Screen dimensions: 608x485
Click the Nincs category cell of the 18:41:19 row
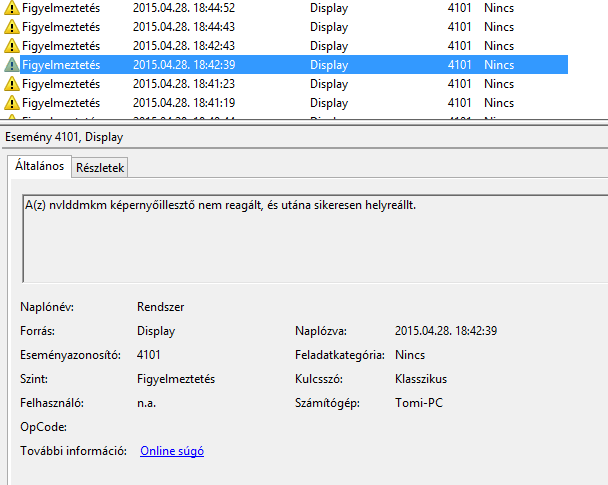point(498,102)
